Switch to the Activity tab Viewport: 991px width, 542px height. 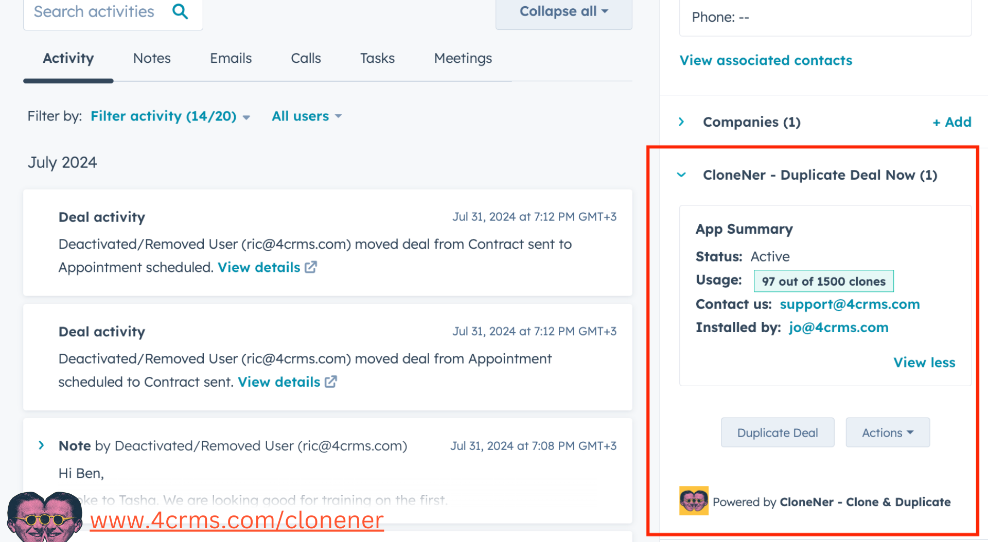(x=68, y=58)
